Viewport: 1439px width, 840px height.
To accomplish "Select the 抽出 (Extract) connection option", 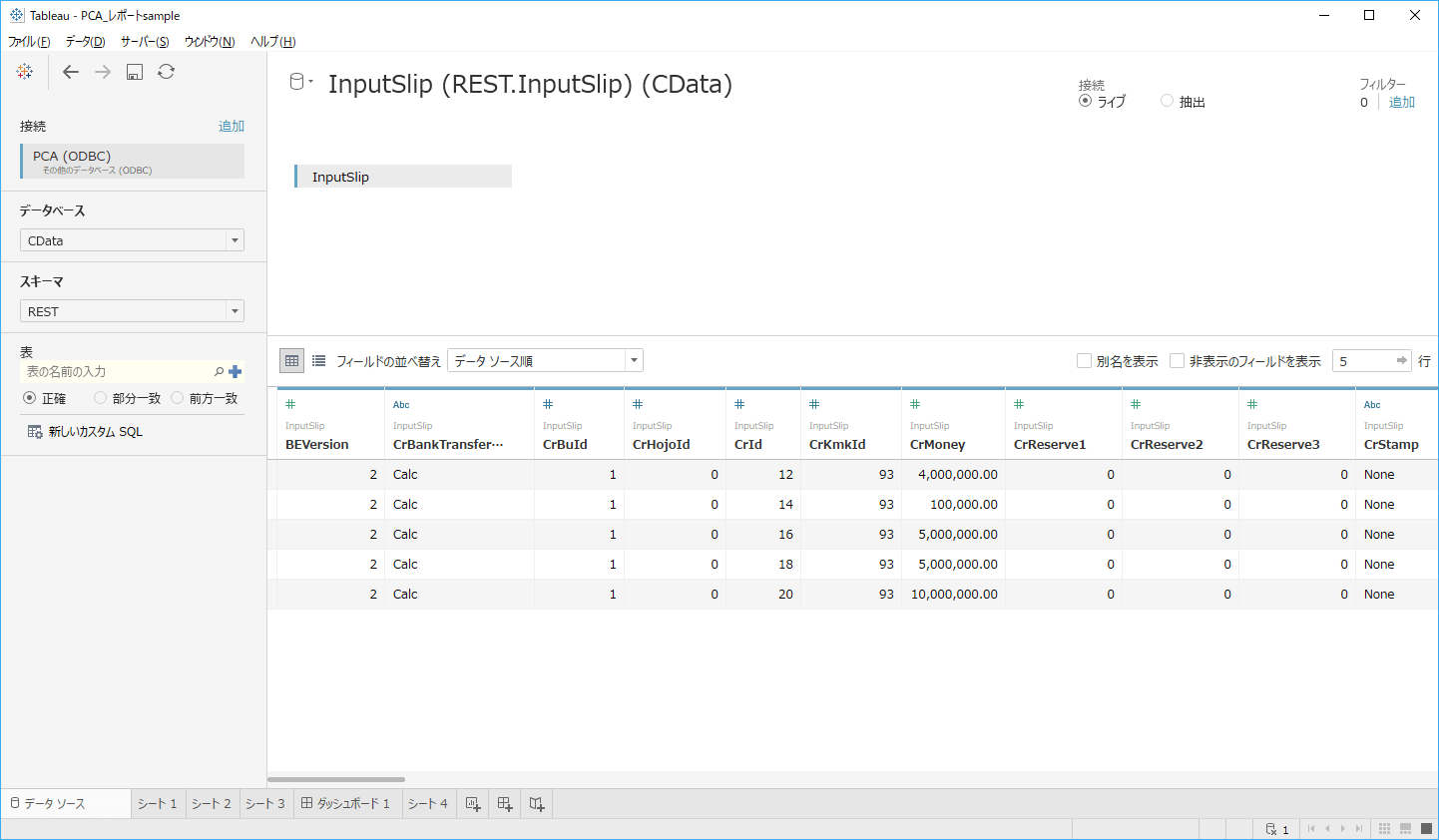I will pyautogui.click(x=1168, y=101).
